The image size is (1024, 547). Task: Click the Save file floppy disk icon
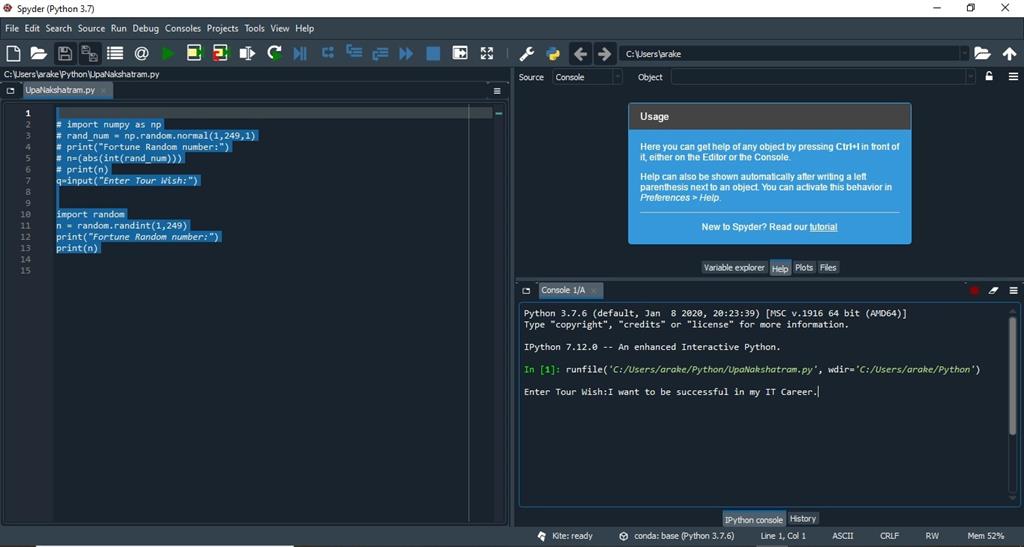[x=65, y=53]
